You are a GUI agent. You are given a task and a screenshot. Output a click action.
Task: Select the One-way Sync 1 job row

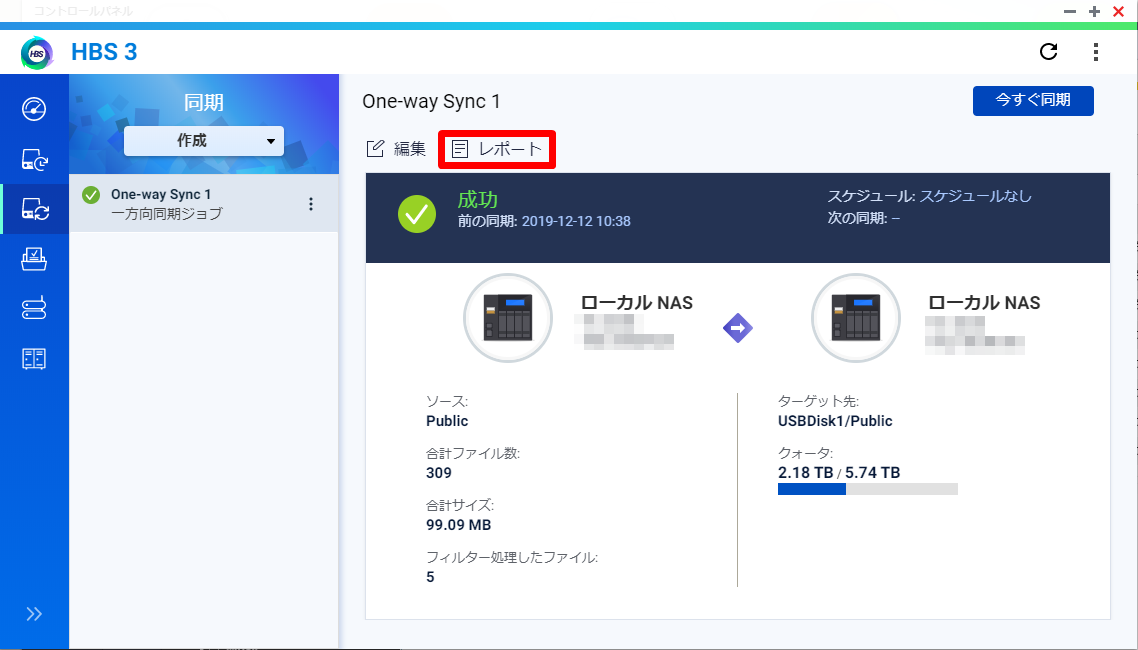[x=204, y=203]
